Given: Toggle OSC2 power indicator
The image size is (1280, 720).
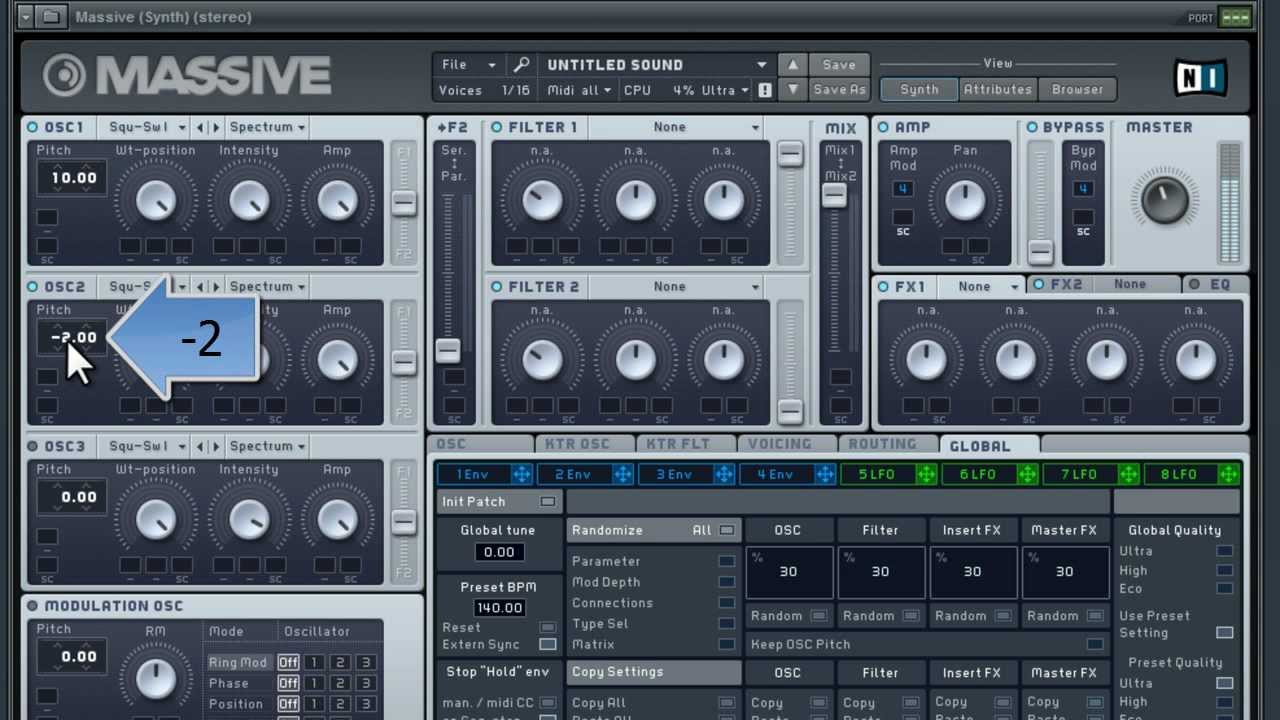Looking at the screenshot, I should point(33,287).
